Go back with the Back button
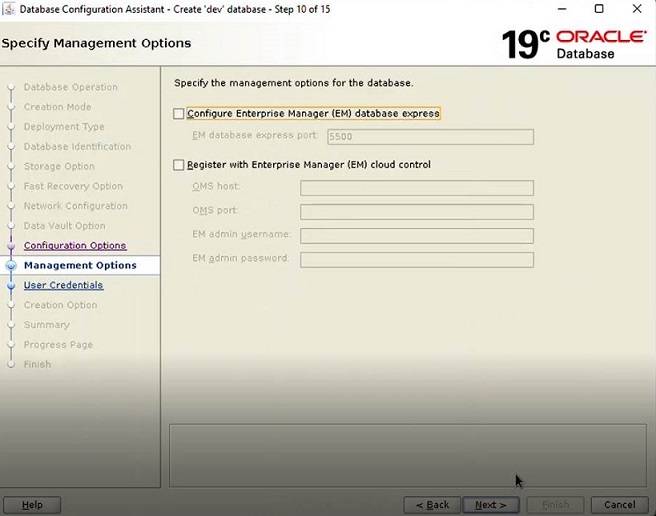Viewport: 656px width, 516px height. point(432,505)
